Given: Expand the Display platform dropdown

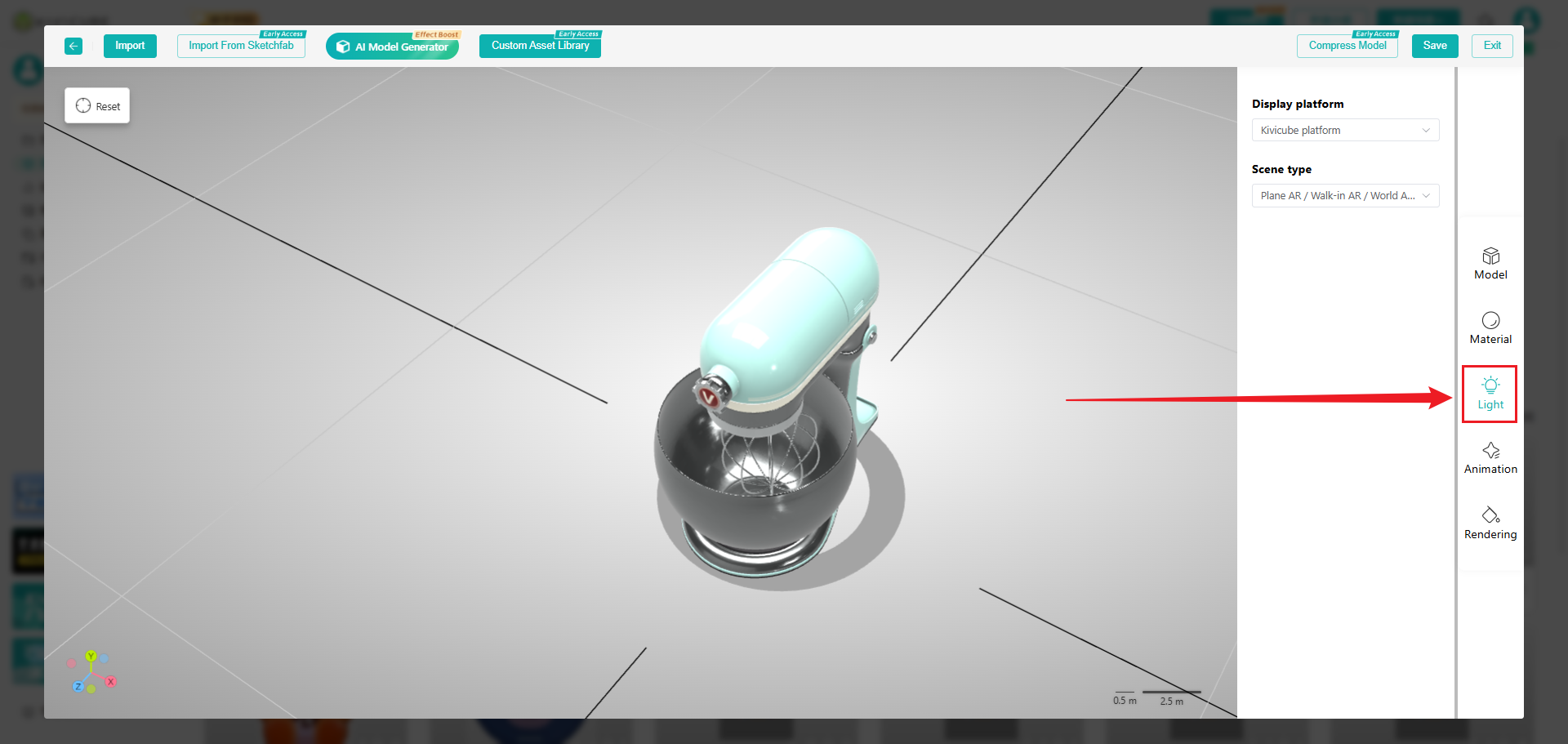Looking at the screenshot, I should pos(1345,131).
